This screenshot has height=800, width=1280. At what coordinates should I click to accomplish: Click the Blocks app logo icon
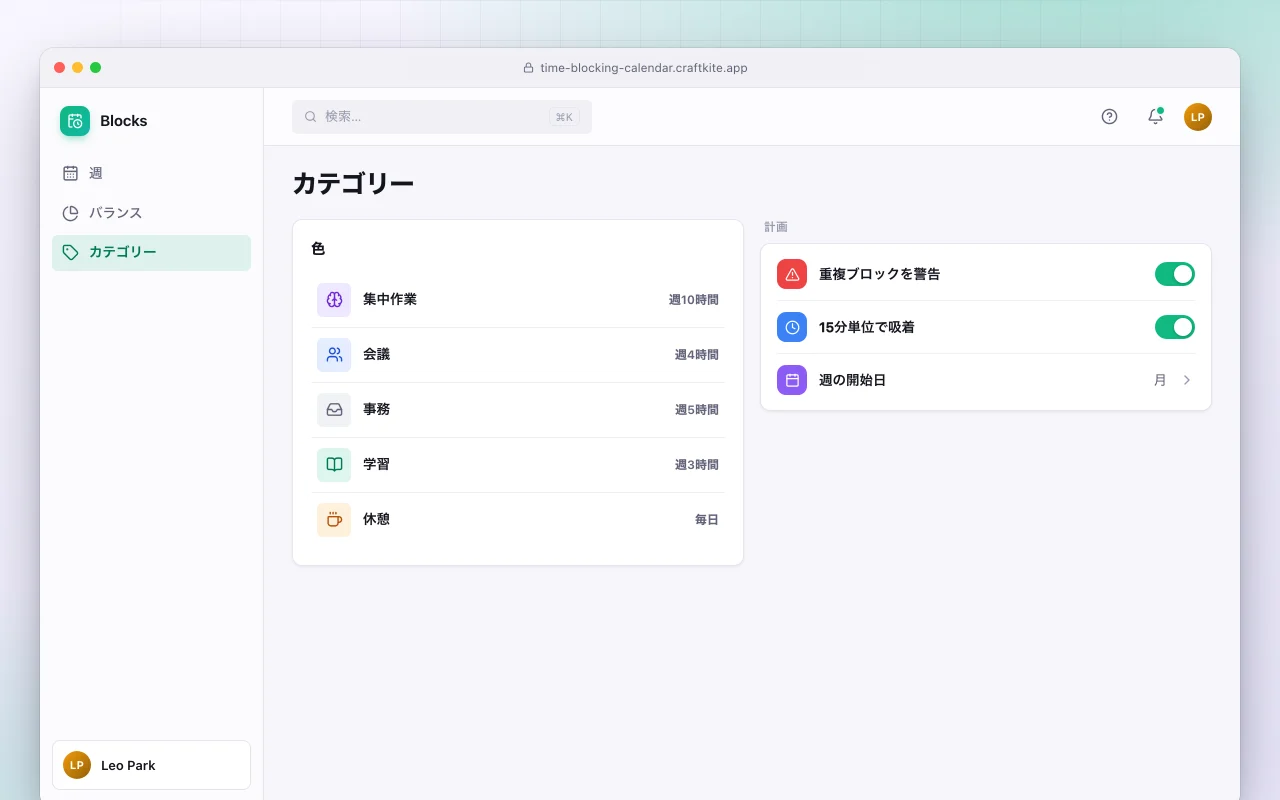[x=75, y=121]
